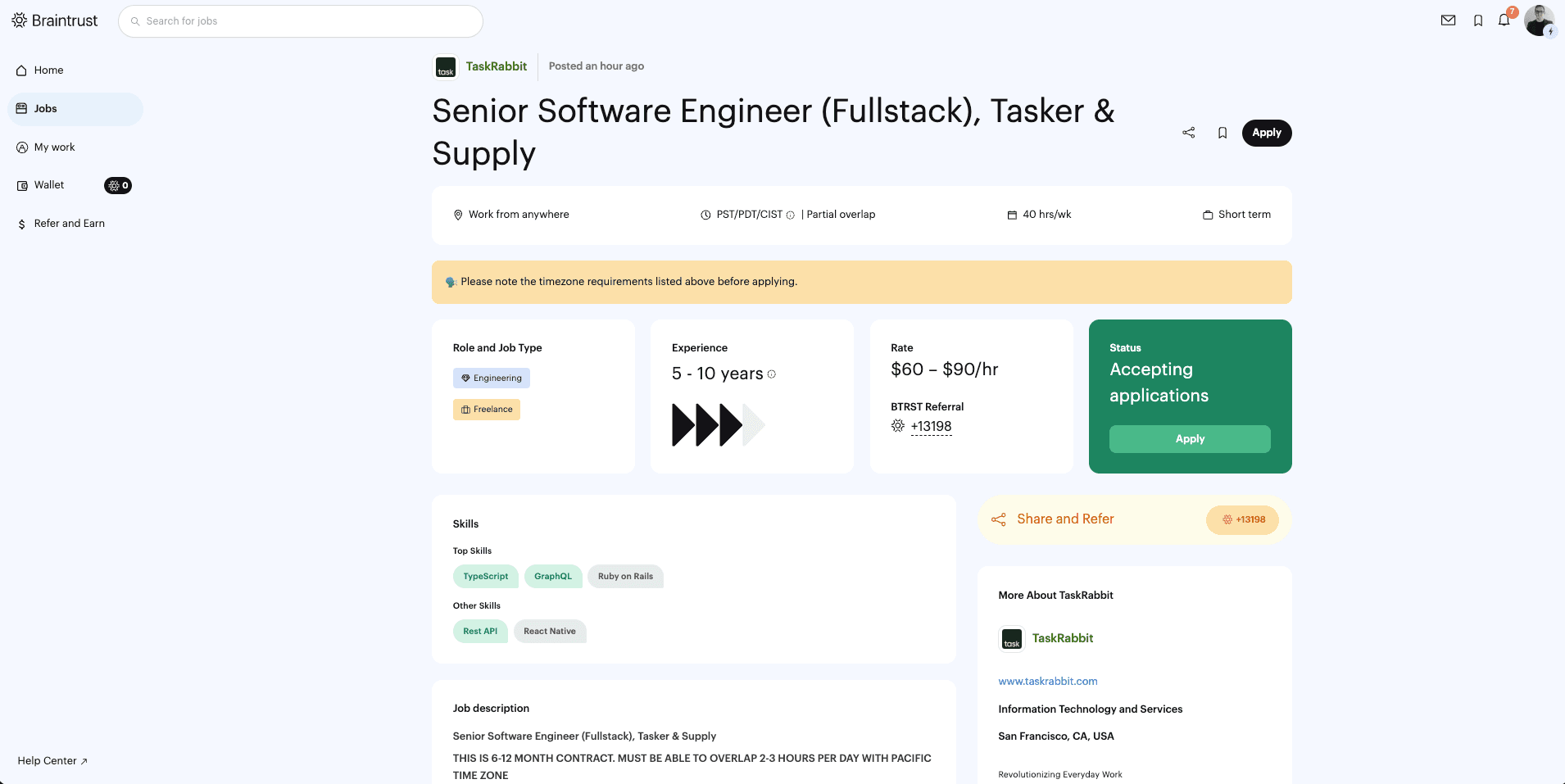The image size is (1565, 784).
Task: Open Wallet in sidebar
Action: 49,185
